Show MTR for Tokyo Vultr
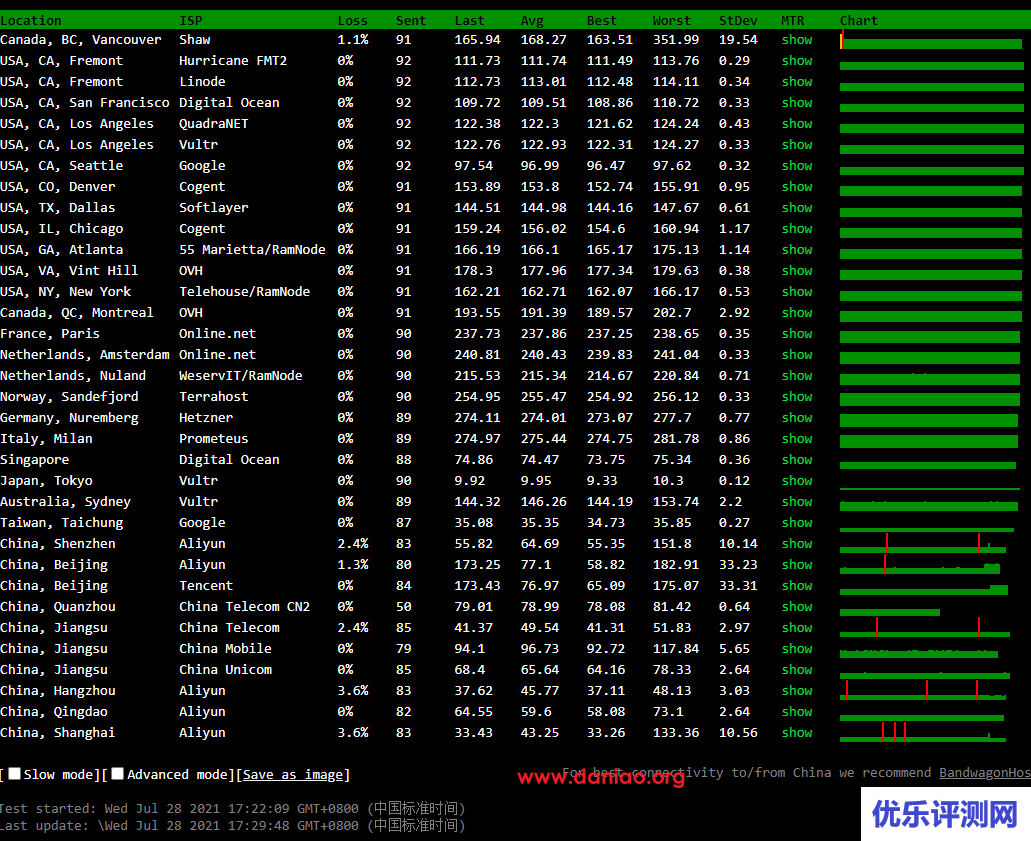 point(797,481)
